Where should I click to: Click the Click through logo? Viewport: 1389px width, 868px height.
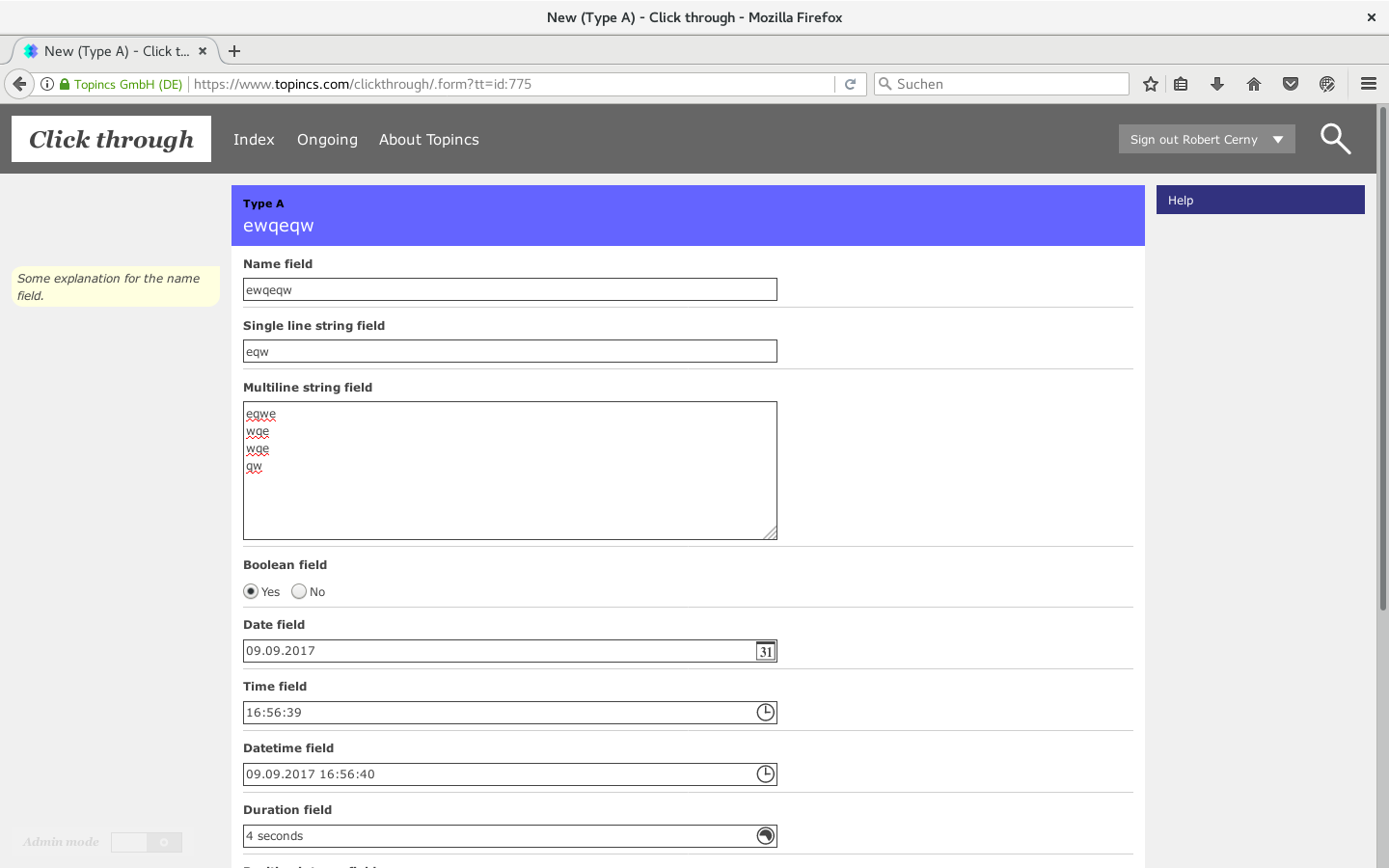(111, 139)
